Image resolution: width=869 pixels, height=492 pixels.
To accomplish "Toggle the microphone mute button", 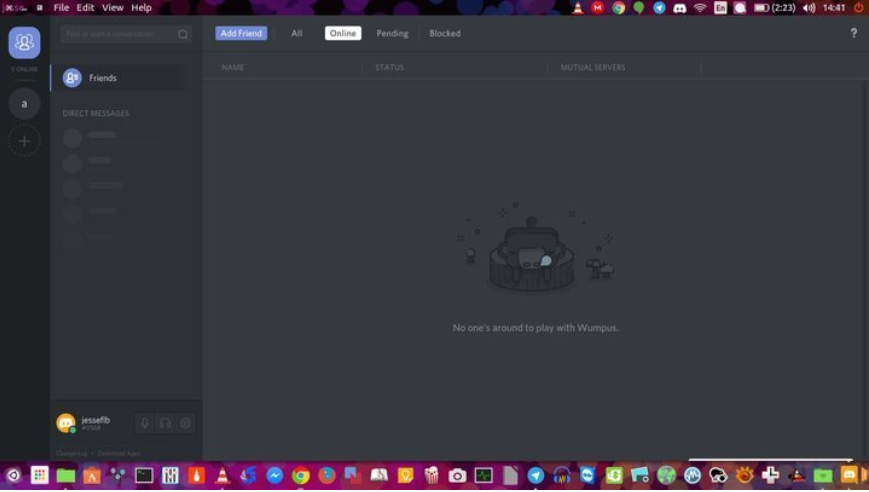I will [x=145, y=423].
